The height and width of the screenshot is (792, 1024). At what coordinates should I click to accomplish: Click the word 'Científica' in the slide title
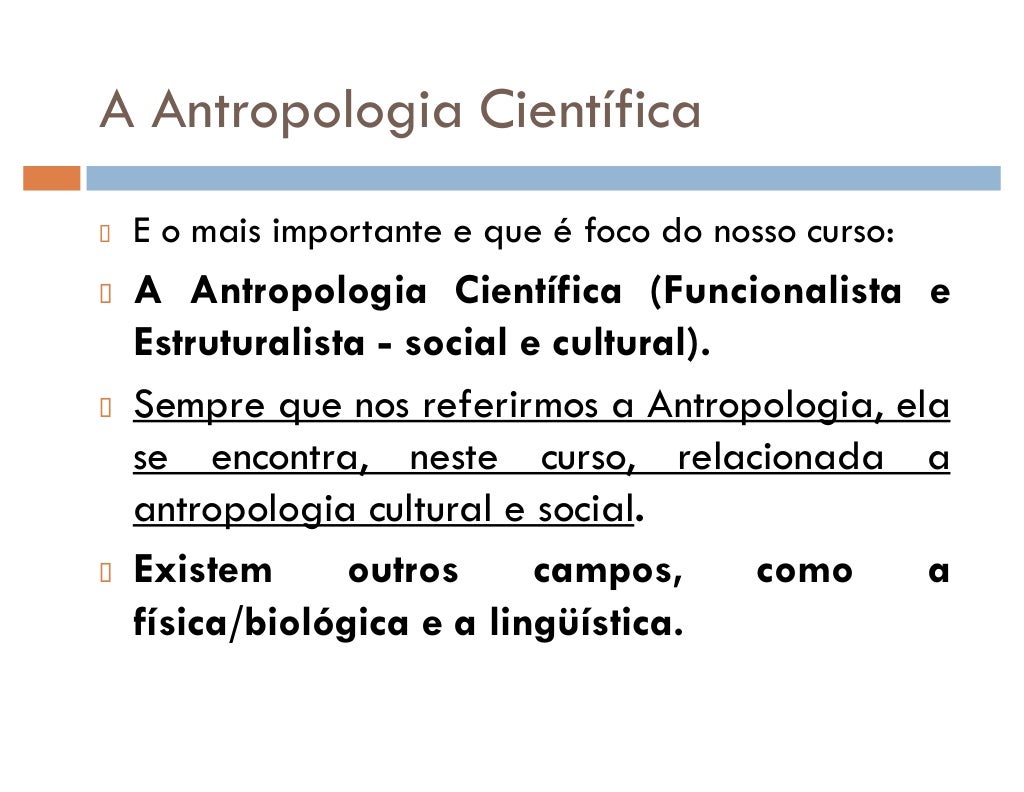[590, 110]
